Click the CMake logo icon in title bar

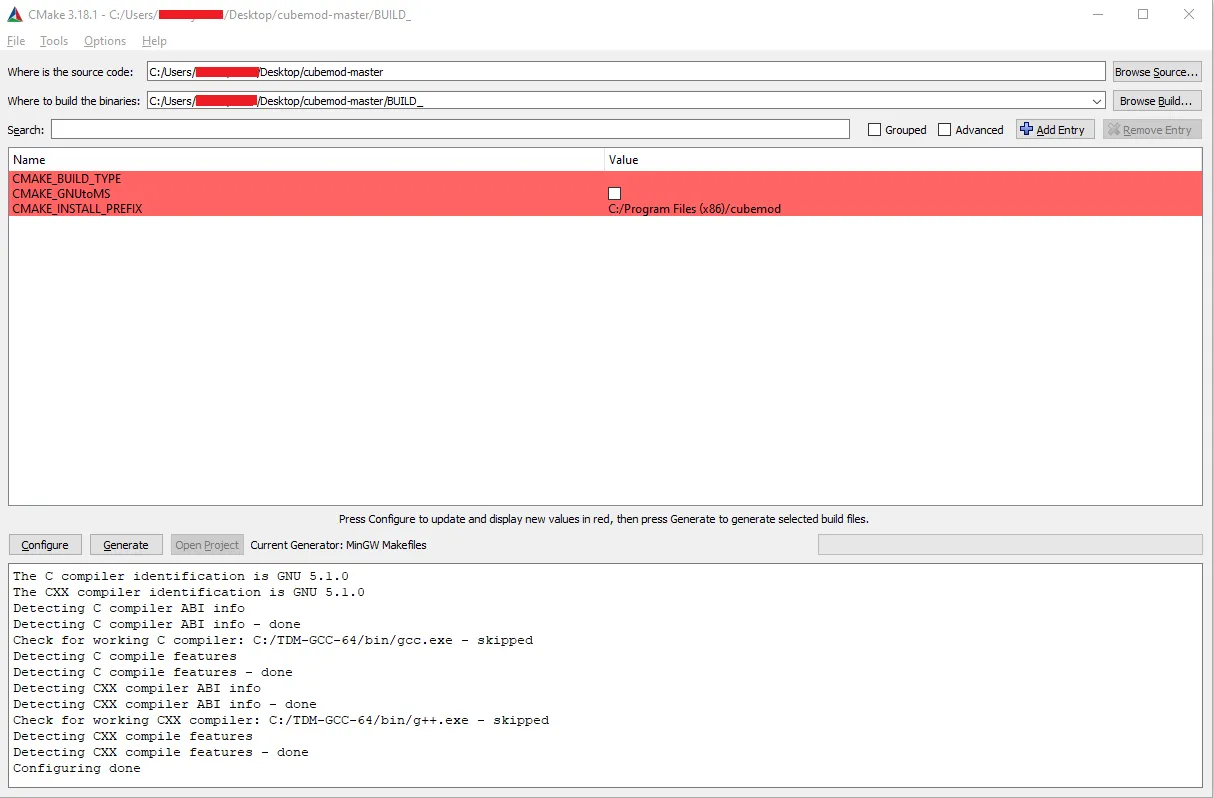click(15, 15)
